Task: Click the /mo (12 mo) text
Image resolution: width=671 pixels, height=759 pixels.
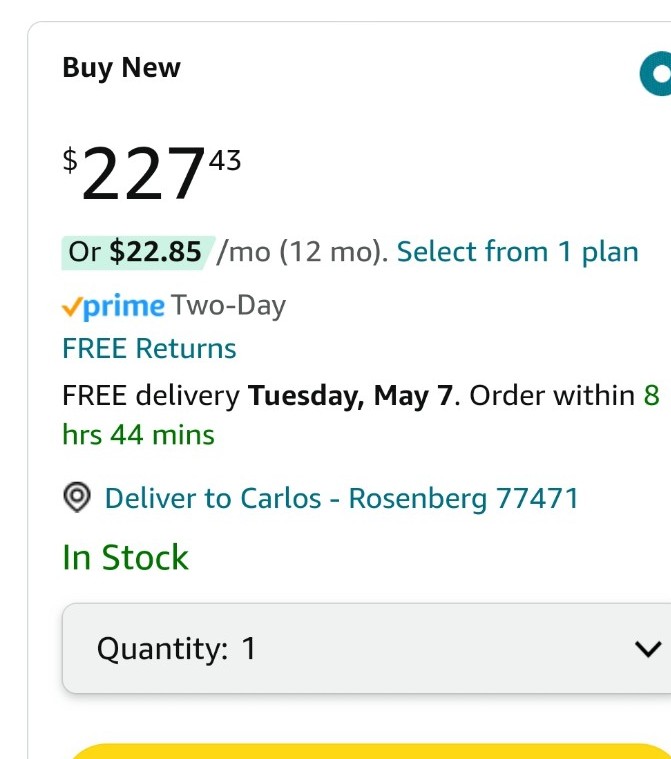Action: (x=303, y=252)
